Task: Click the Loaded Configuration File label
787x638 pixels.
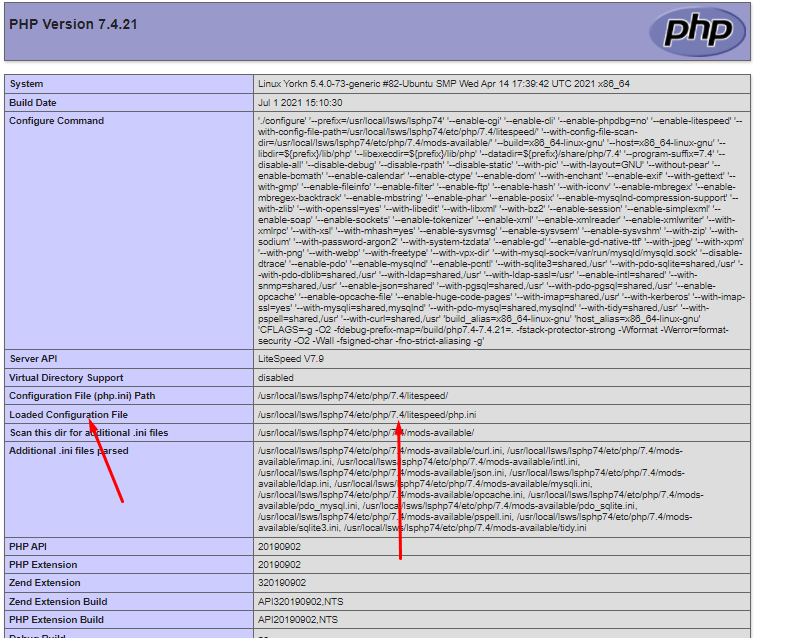Action: [68, 414]
